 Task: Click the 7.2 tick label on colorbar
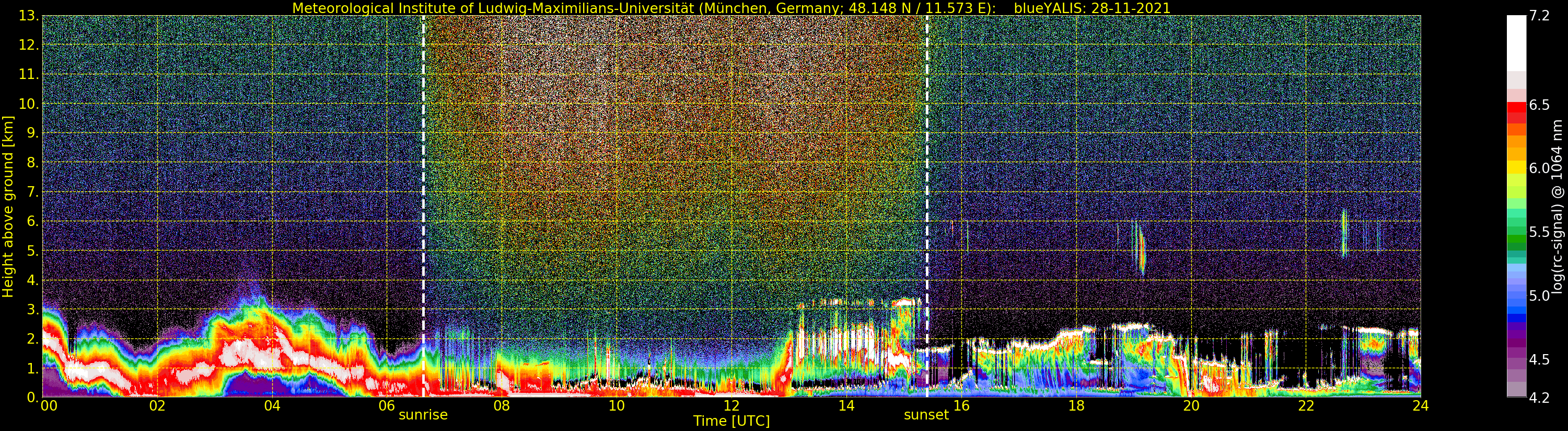1539,16
